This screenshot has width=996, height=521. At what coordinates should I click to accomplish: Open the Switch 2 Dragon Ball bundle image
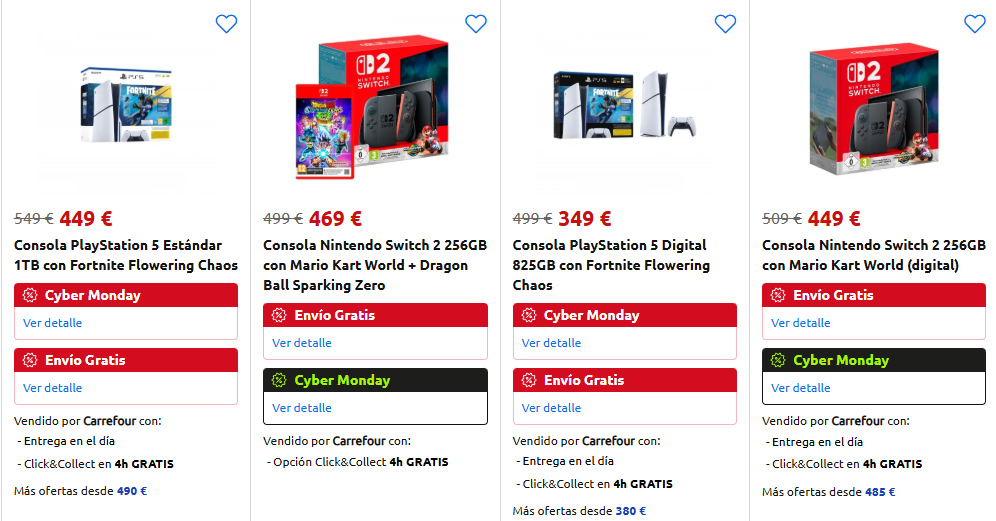point(375,110)
